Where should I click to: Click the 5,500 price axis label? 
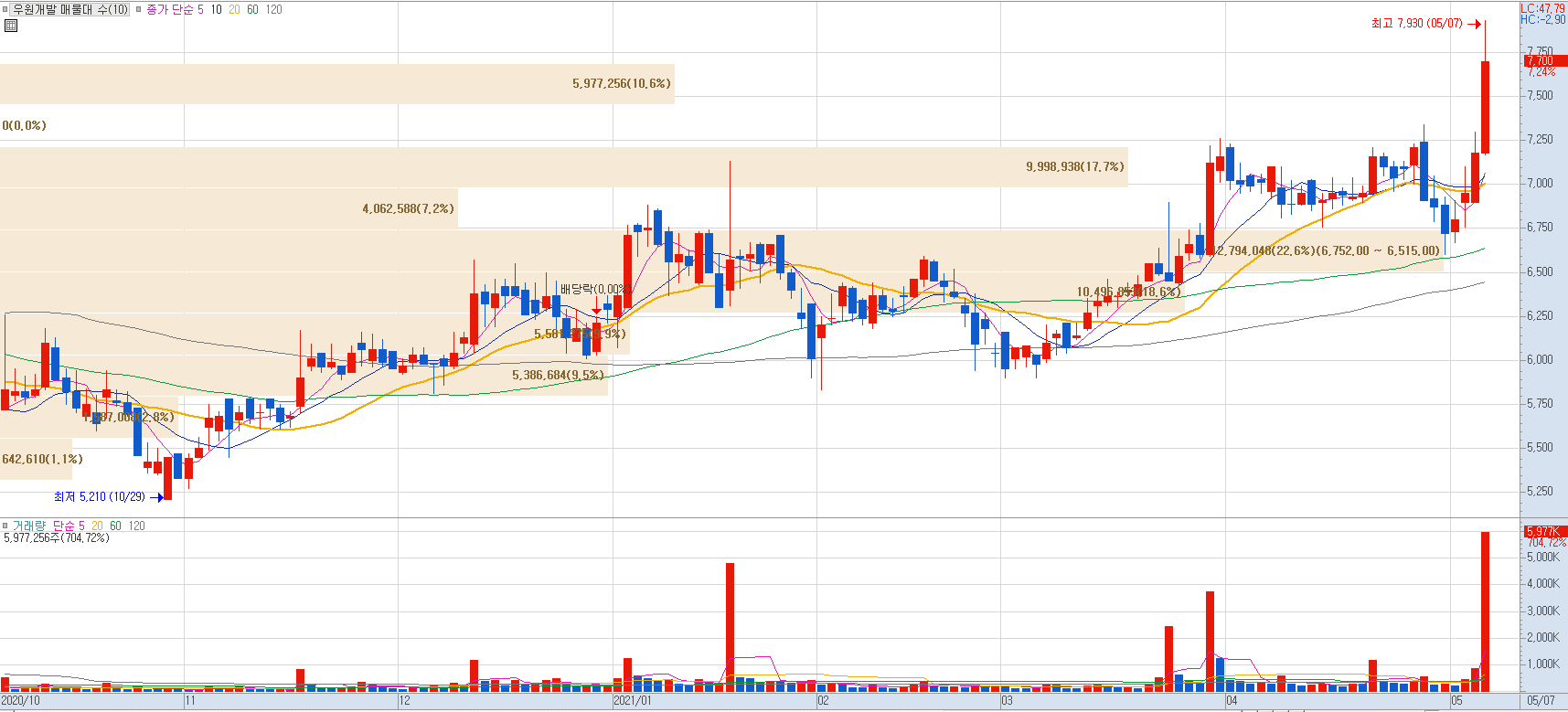[1540, 447]
